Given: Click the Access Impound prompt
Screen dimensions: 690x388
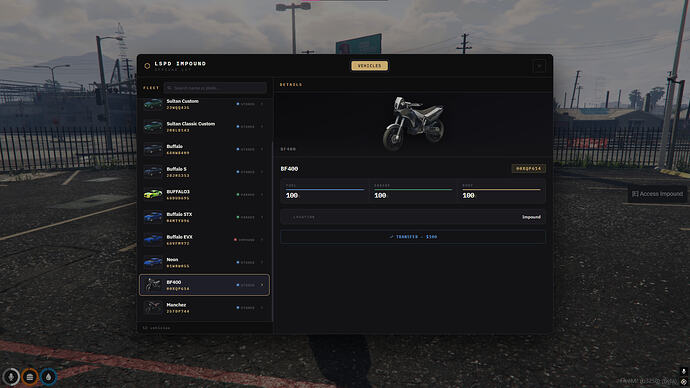Looking at the screenshot, I should click(x=657, y=194).
